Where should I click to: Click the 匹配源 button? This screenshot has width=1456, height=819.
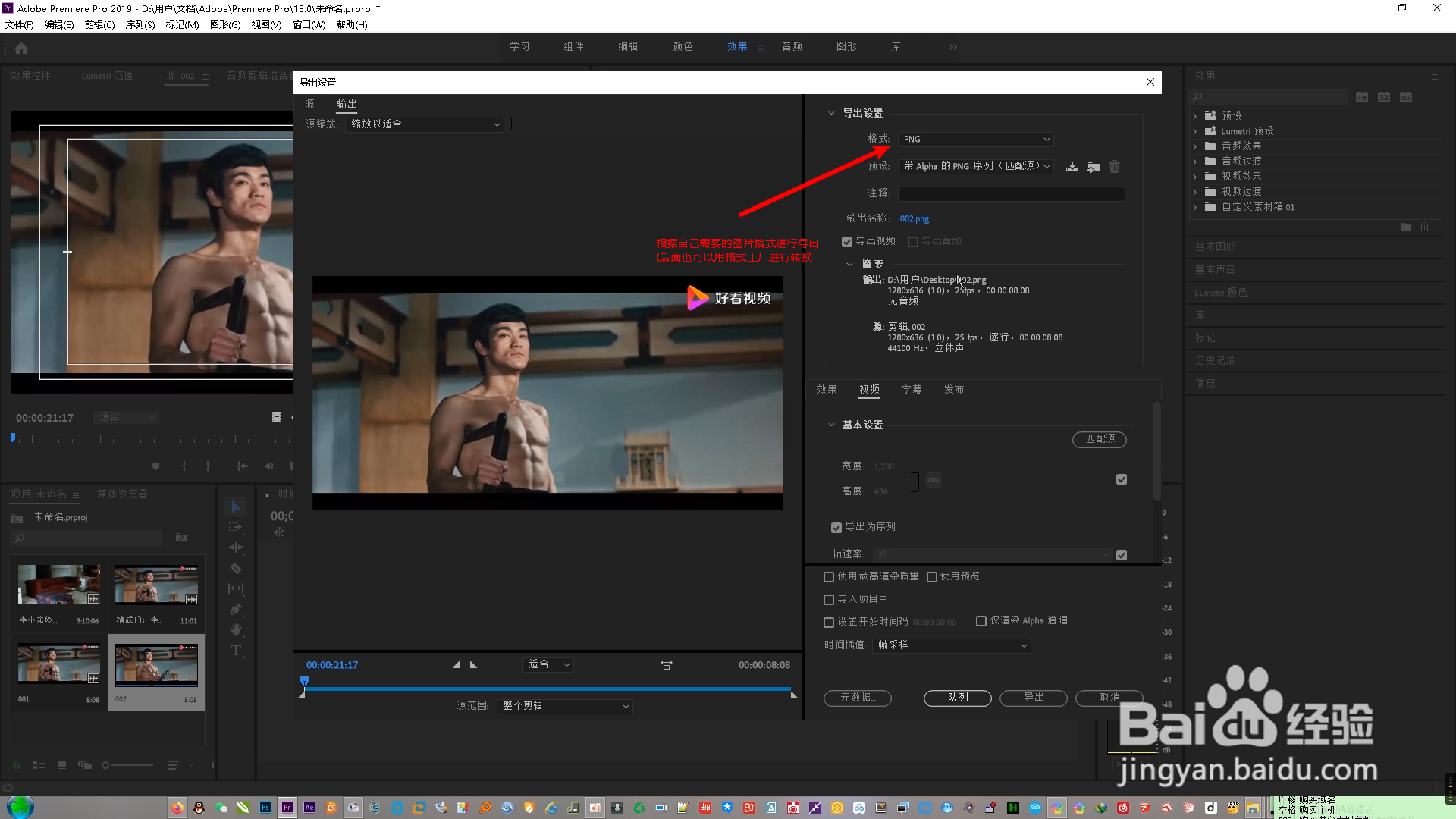[x=1100, y=439]
